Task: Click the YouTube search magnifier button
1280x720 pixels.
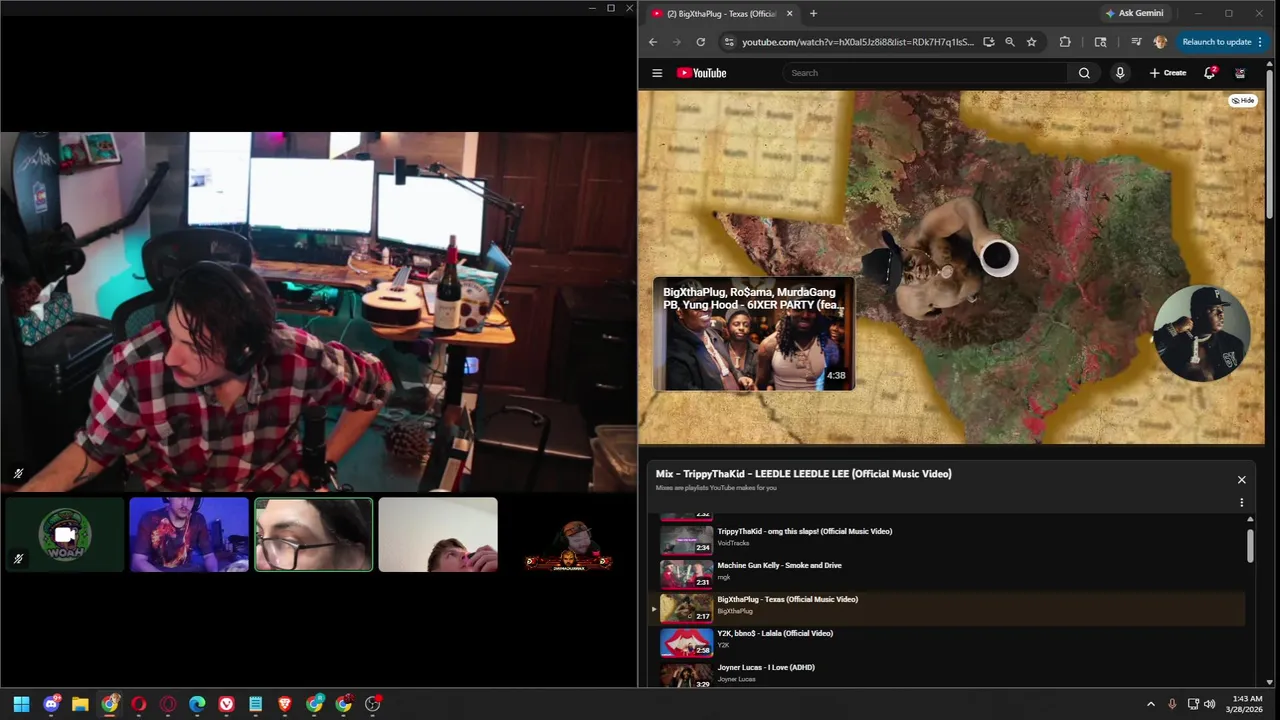Action: 1084,73
